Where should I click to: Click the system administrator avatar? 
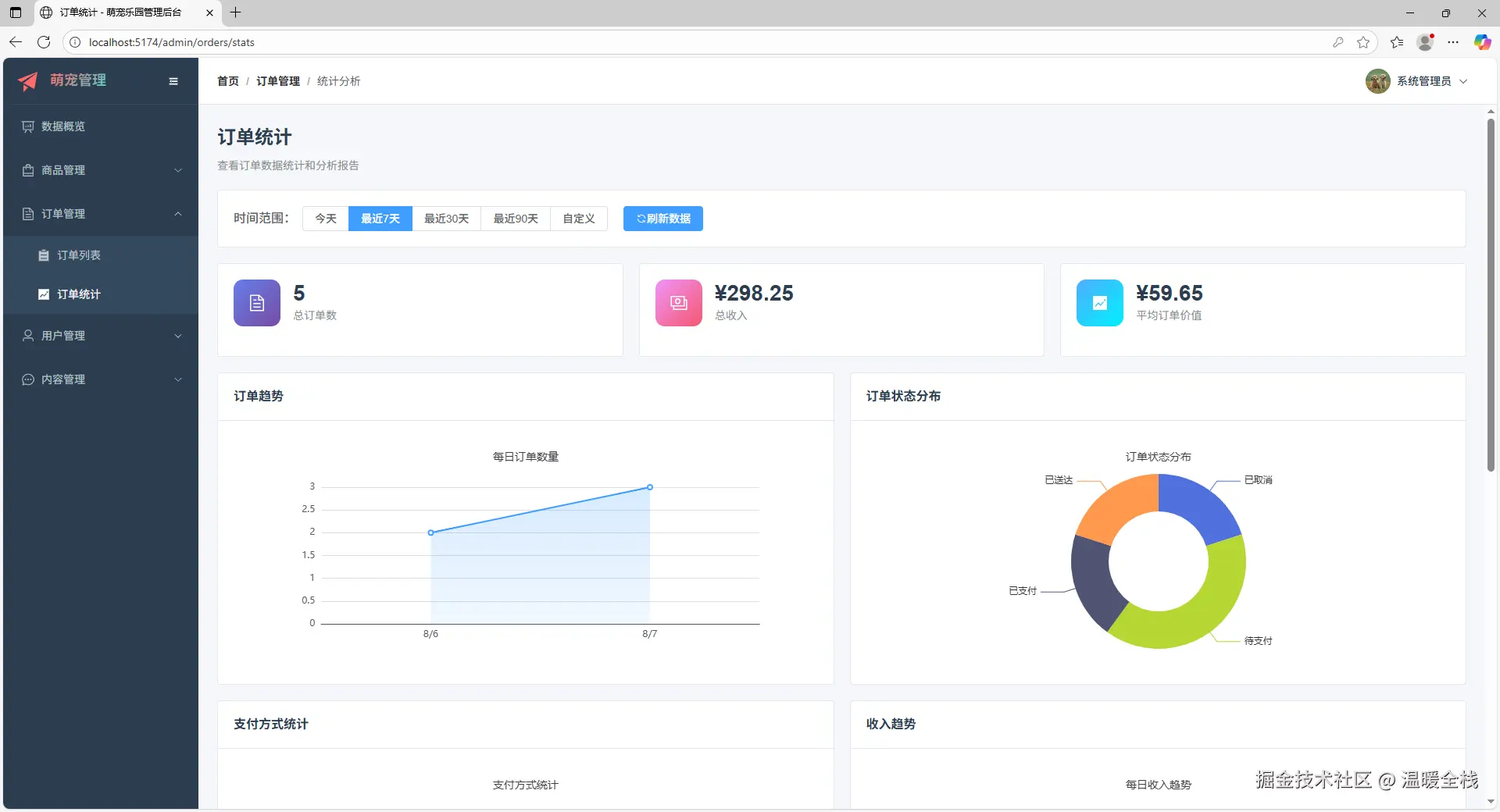(x=1377, y=81)
